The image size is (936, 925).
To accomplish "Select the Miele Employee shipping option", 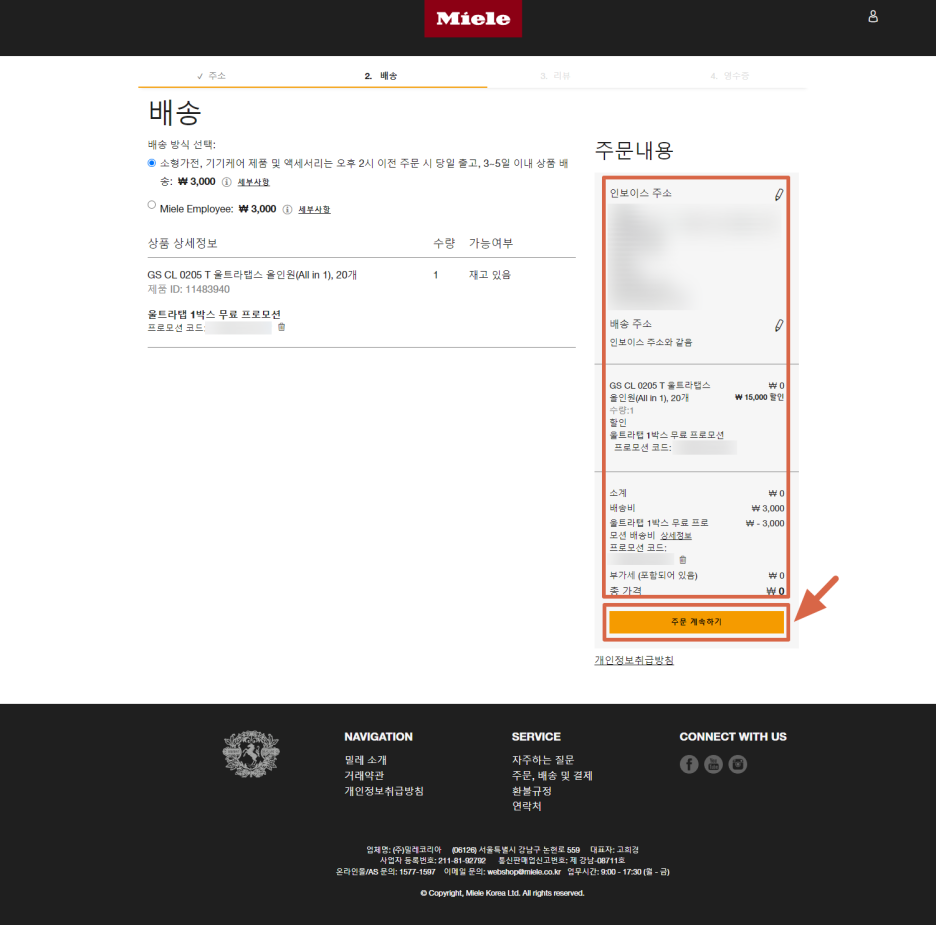I will pyautogui.click(x=152, y=205).
